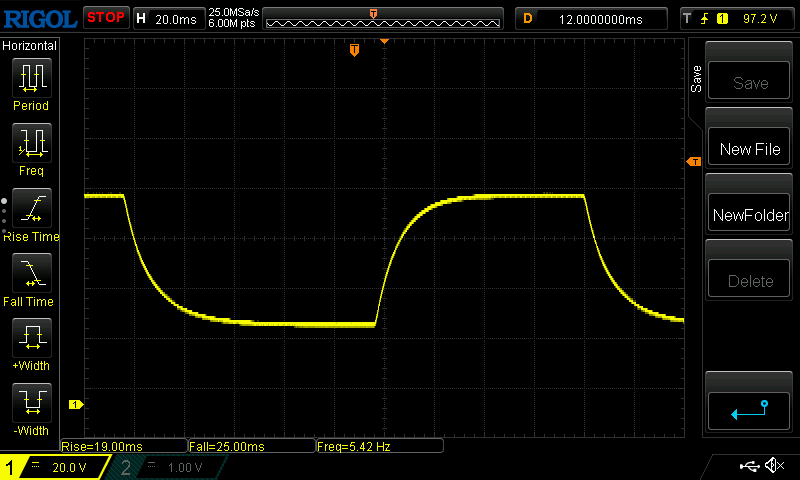Viewport: 800px width, 480px height.
Task: Select the New File menu option
Action: pyautogui.click(x=750, y=149)
